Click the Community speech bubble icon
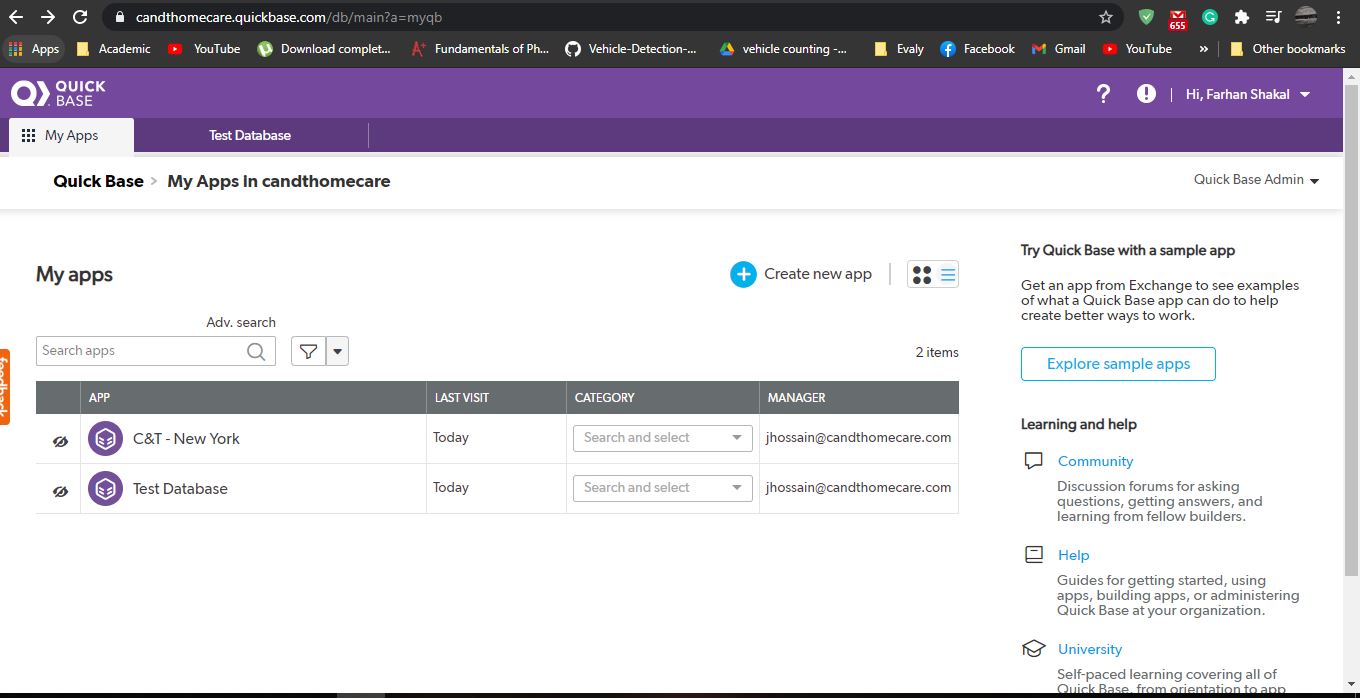 [x=1034, y=461]
